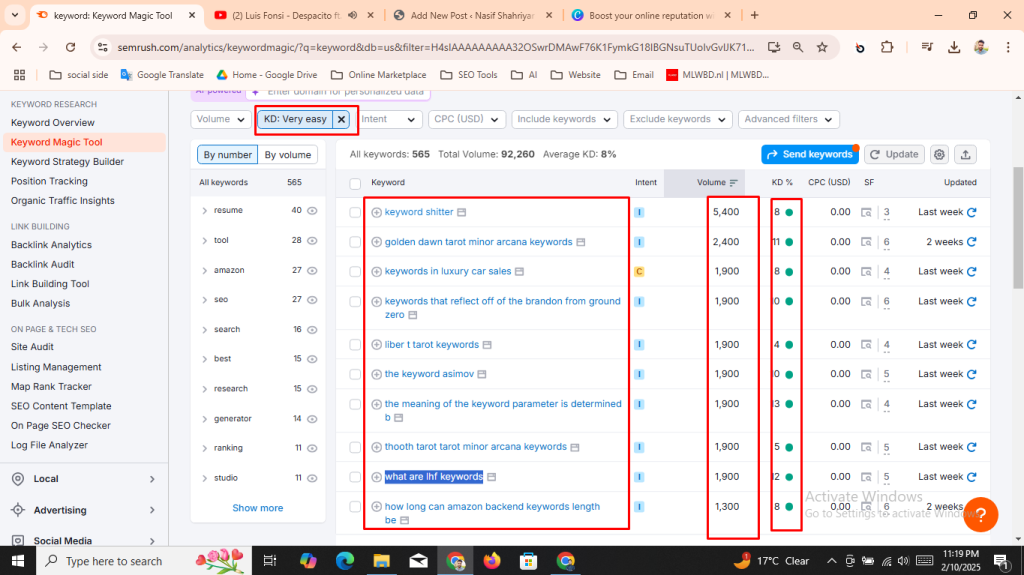Click the Update button

click(x=894, y=154)
